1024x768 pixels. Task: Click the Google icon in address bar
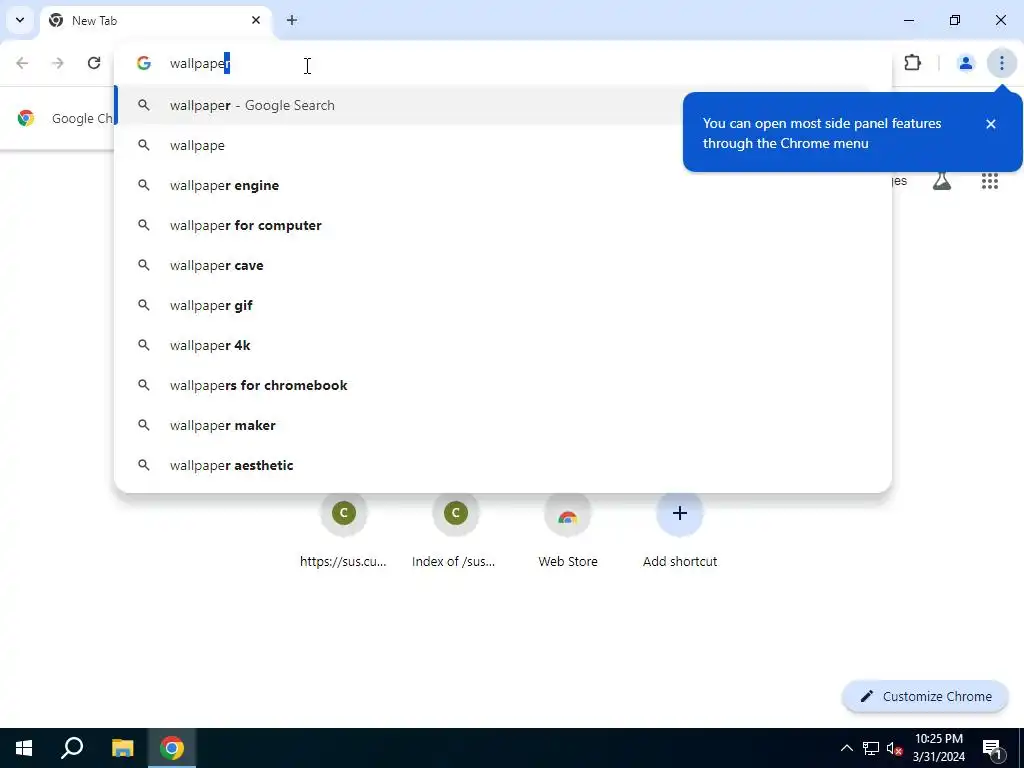pyautogui.click(x=144, y=63)
